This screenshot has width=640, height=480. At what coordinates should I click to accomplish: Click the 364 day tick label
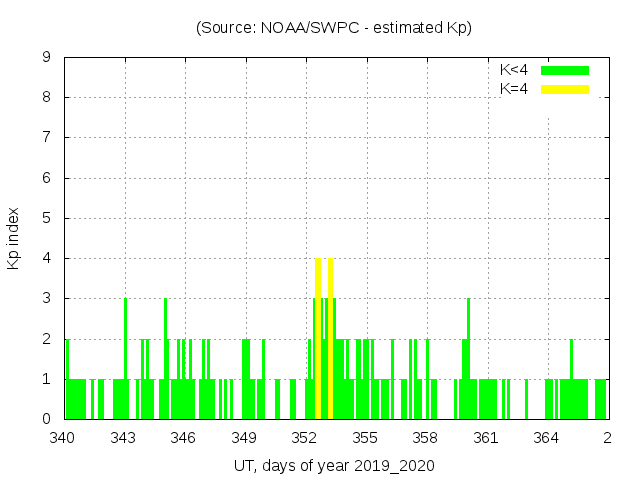tap(546, 437)
